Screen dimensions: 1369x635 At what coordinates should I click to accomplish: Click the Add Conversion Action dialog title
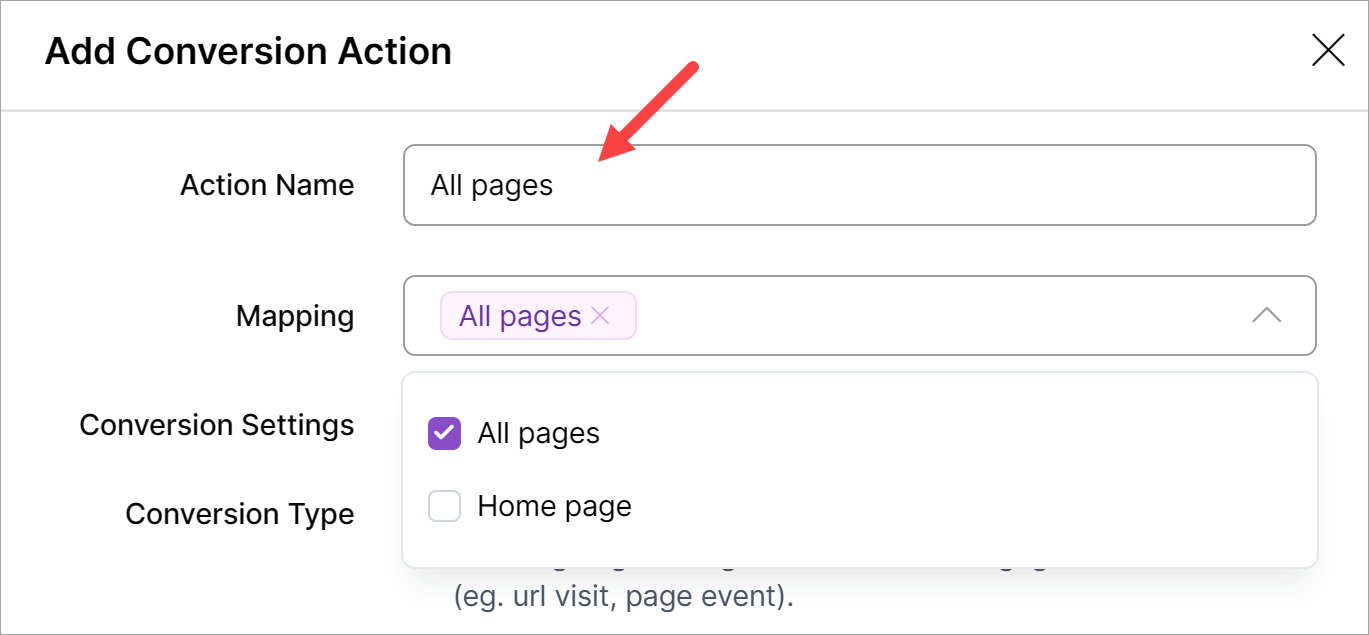(248, 51)
